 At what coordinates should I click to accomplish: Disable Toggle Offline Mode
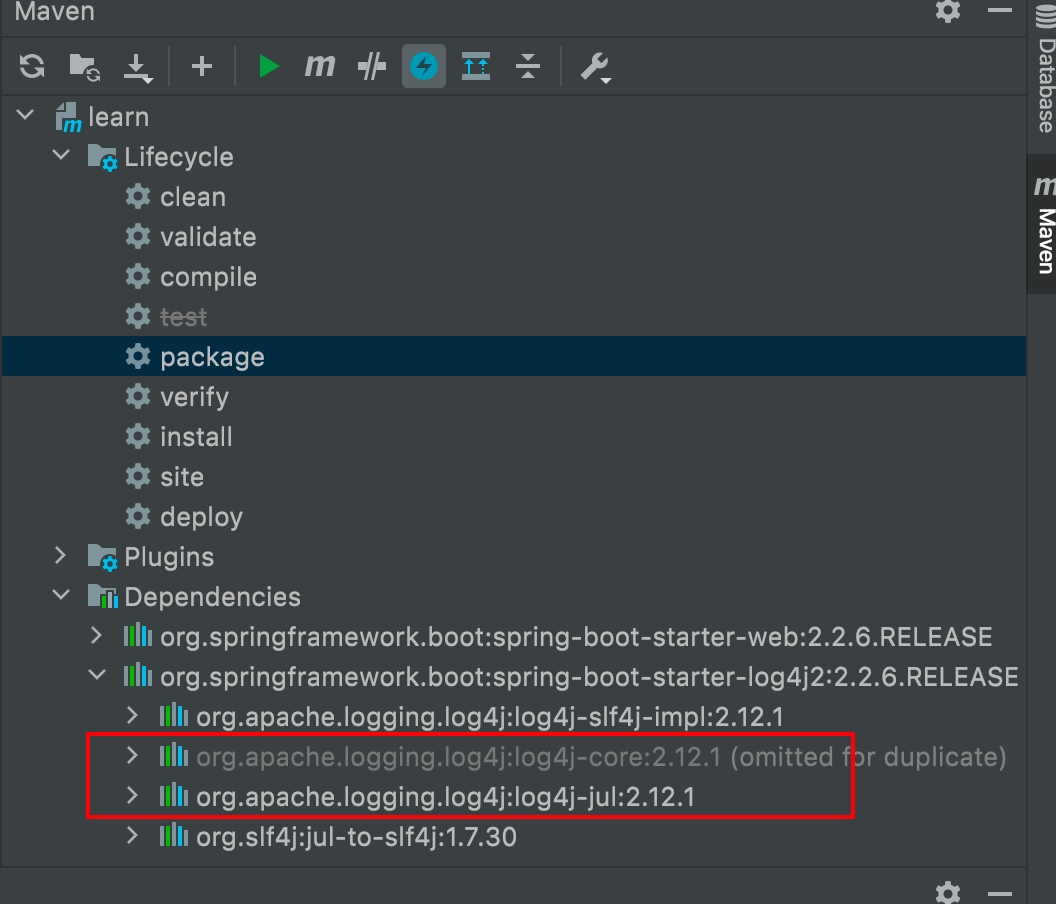click(423, 66)
